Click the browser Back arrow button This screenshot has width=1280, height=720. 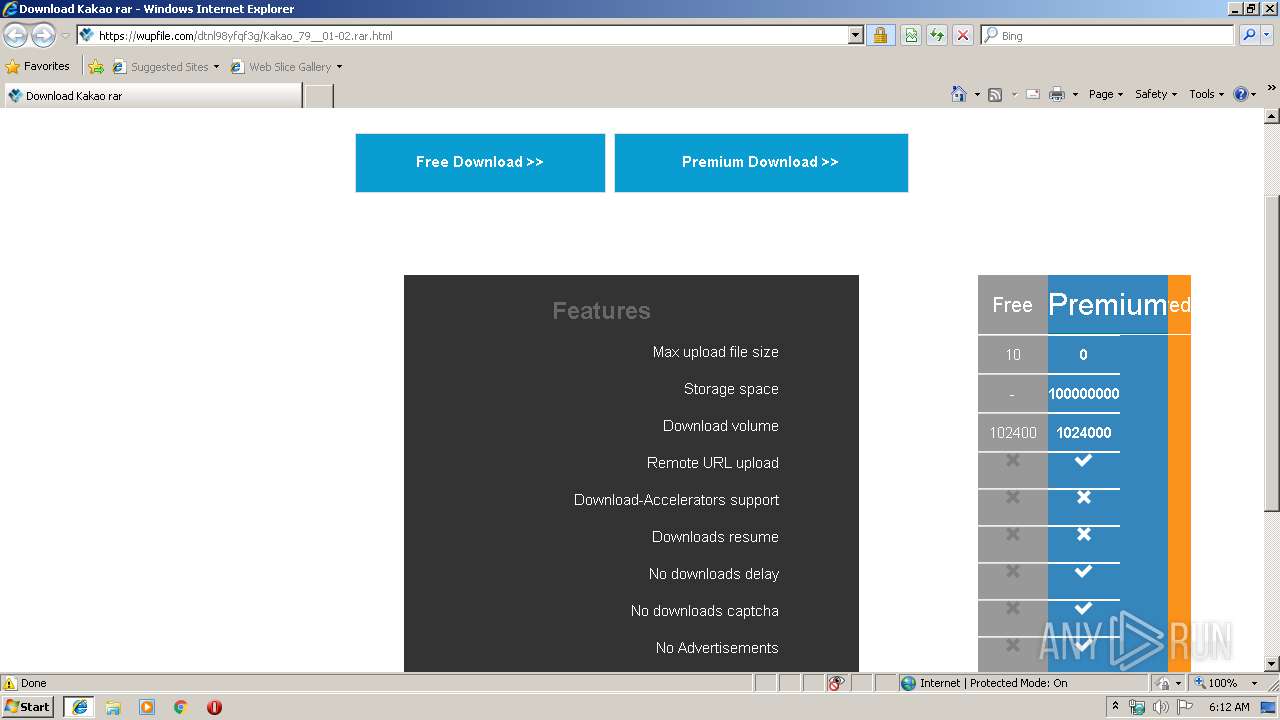pyautogui.click(x=15, y=36)
